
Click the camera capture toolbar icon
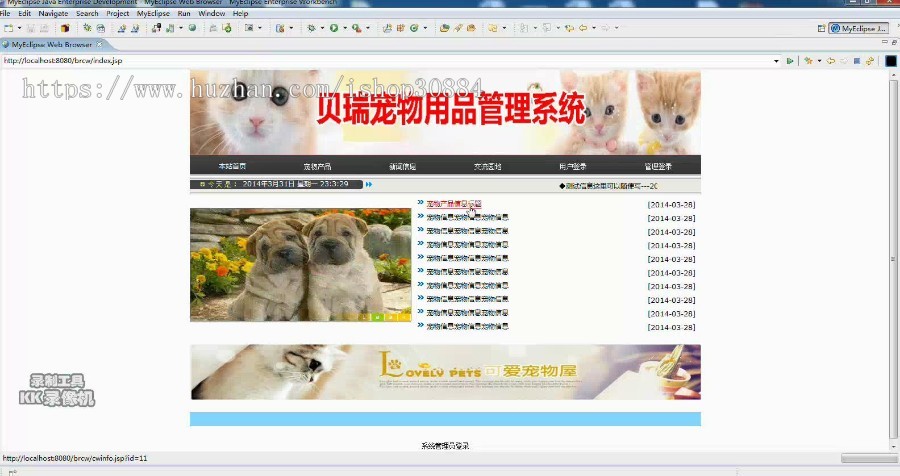click(x=249, y=28)
